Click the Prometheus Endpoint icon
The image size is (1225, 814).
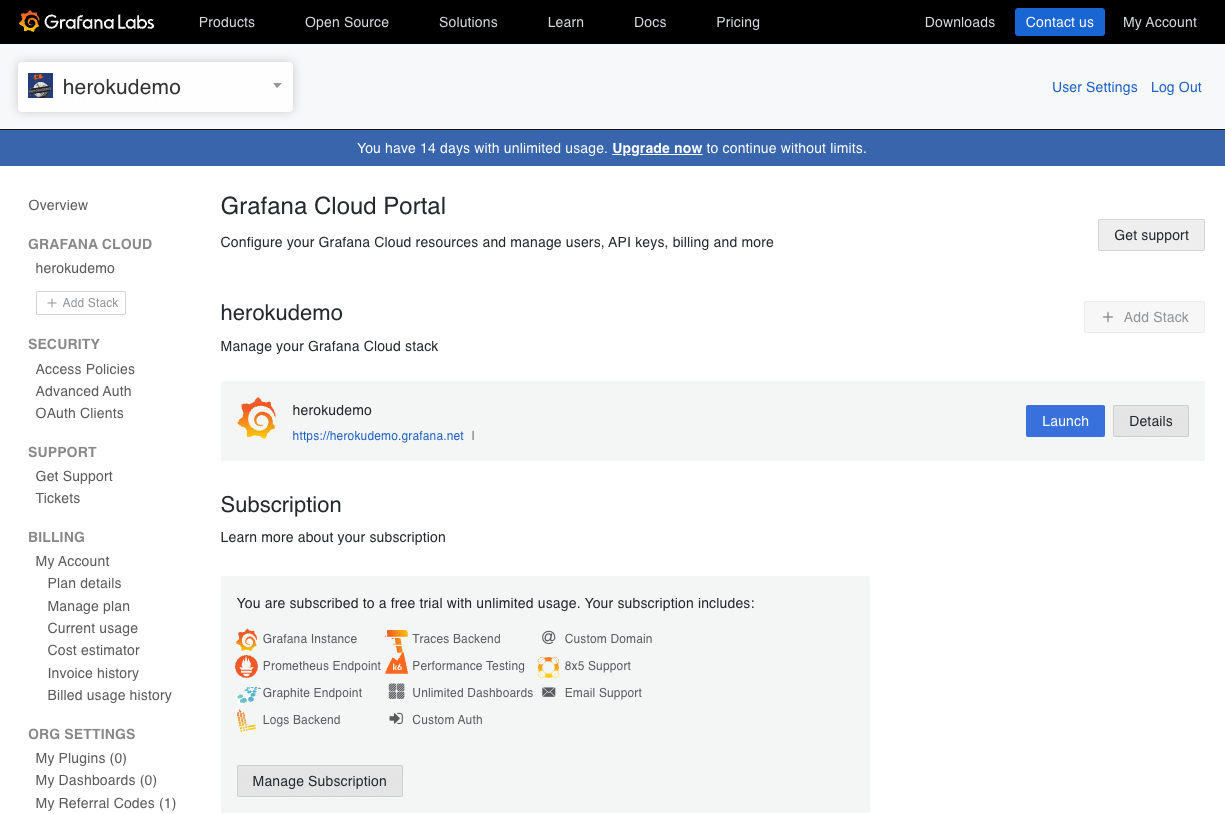(x=247, y=666)
